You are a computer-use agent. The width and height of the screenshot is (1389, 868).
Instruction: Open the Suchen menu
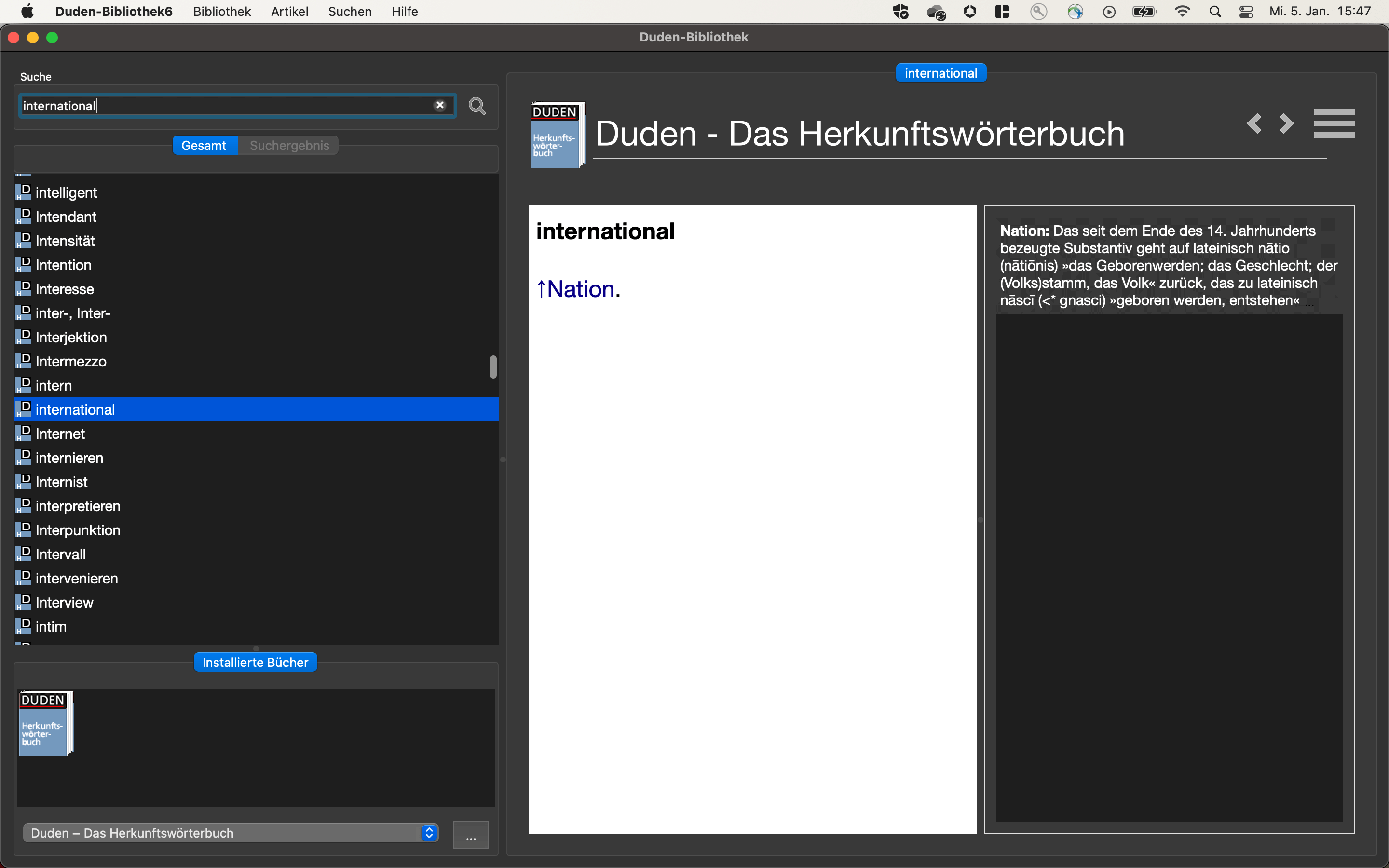pyautogui.click(x=350, y=12)
